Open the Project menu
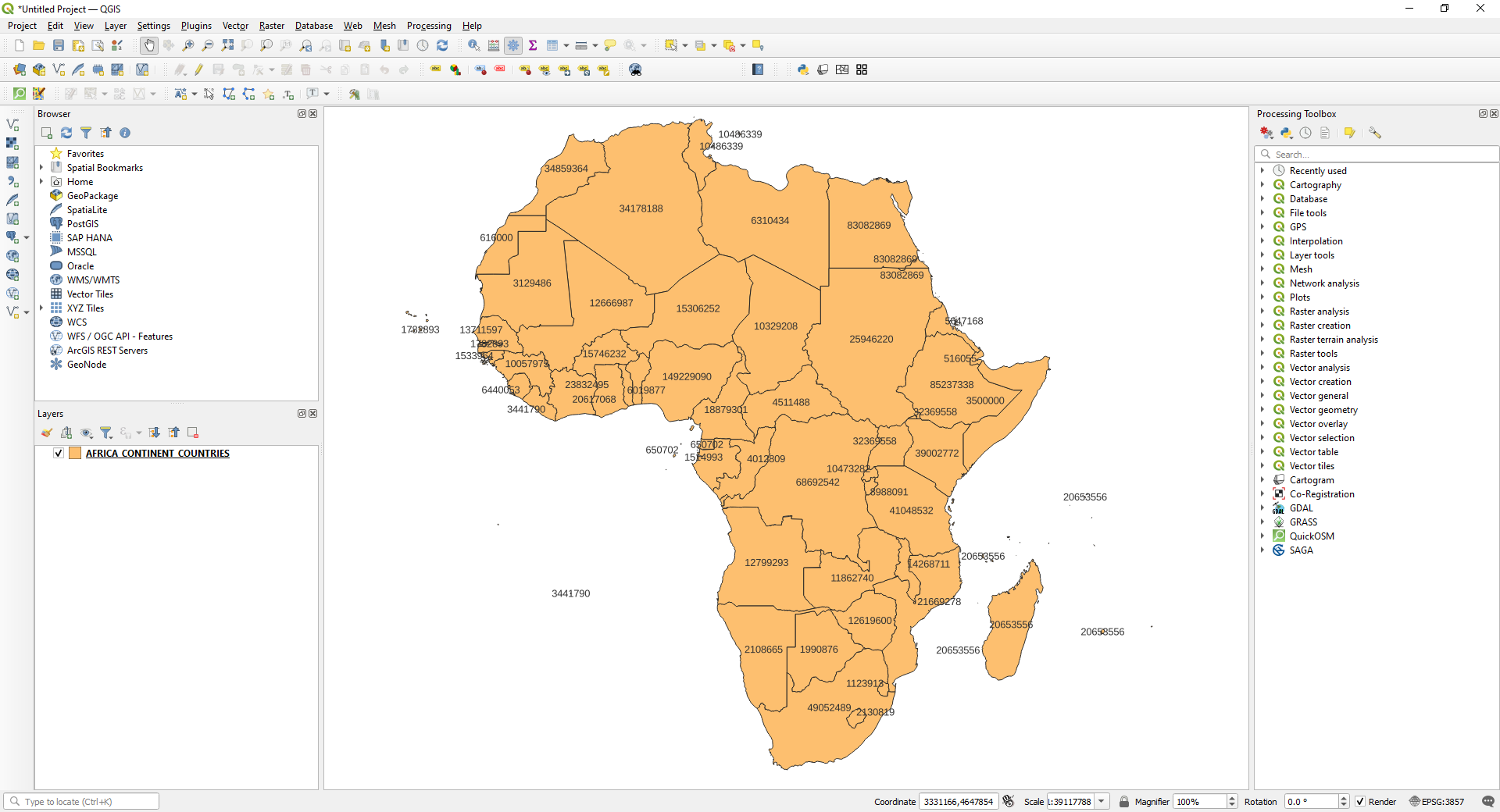This screenshot has width=1500, height=812. (x=22, y=26)
